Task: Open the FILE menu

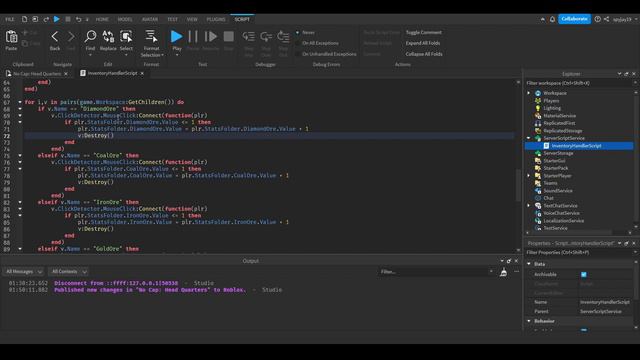Action: click(x=10, y=19)
